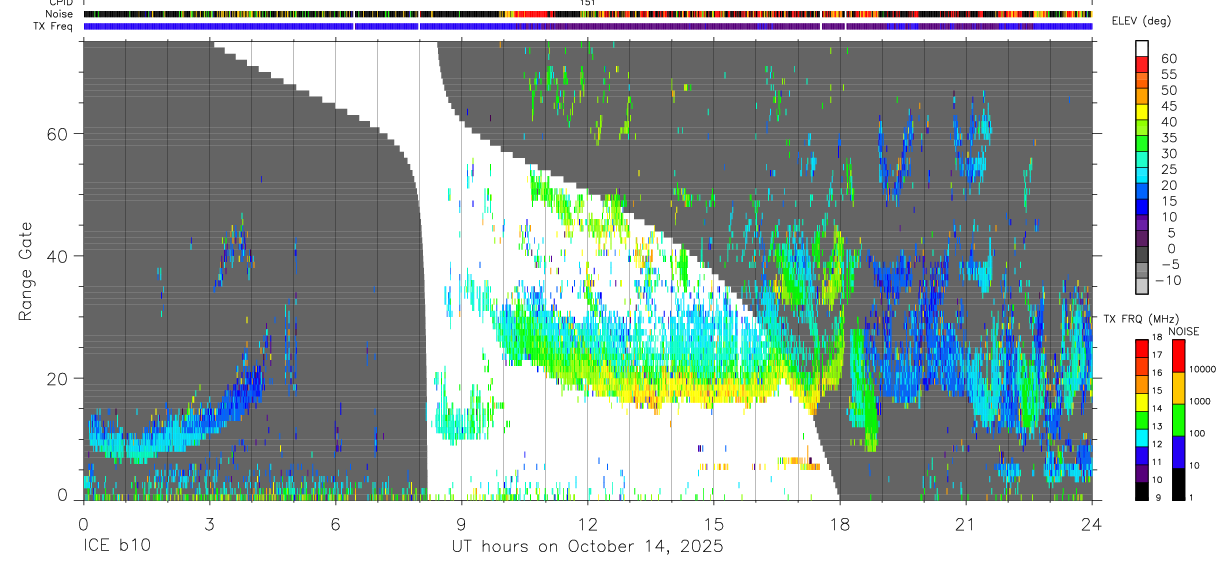Click the x-axis tick label '3'
1228x567 pixels.
tap(208, 524)
